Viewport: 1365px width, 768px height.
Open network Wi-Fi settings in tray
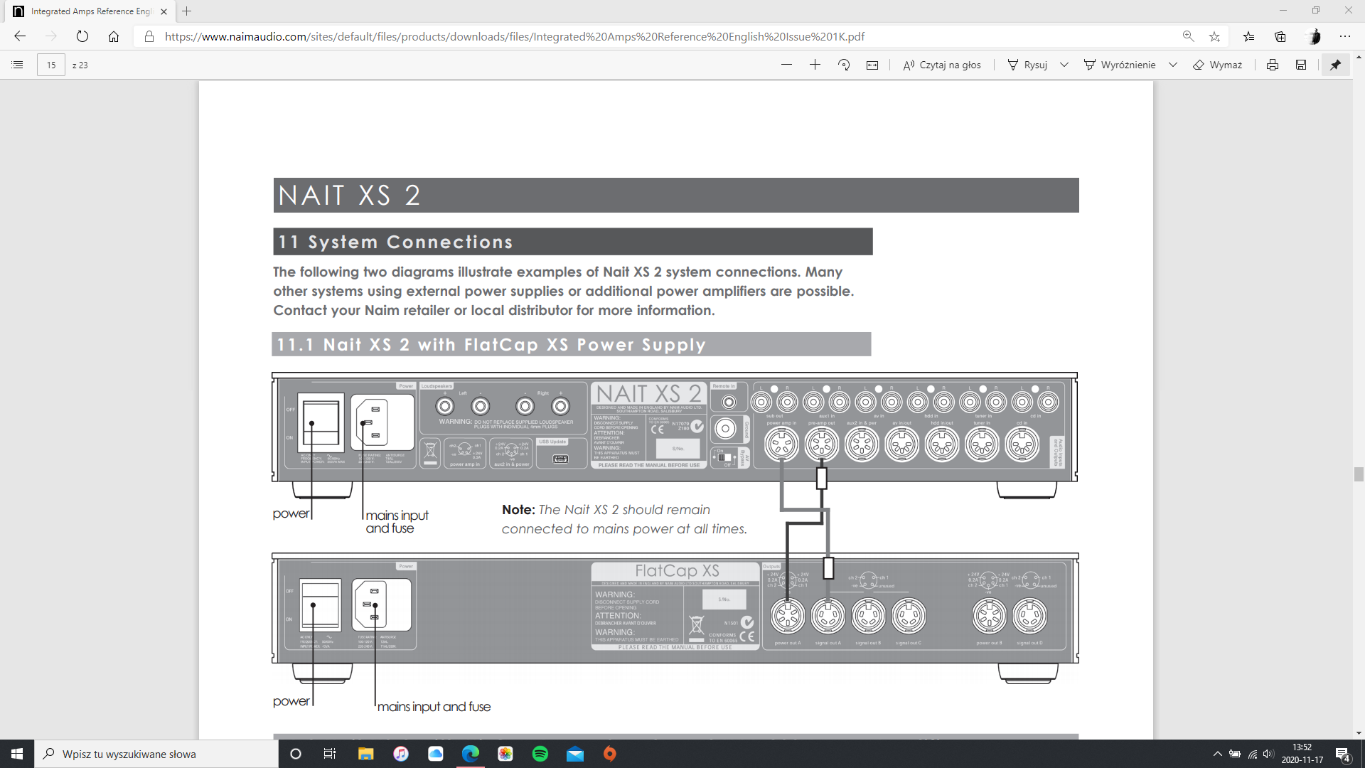pos(1252,753)
